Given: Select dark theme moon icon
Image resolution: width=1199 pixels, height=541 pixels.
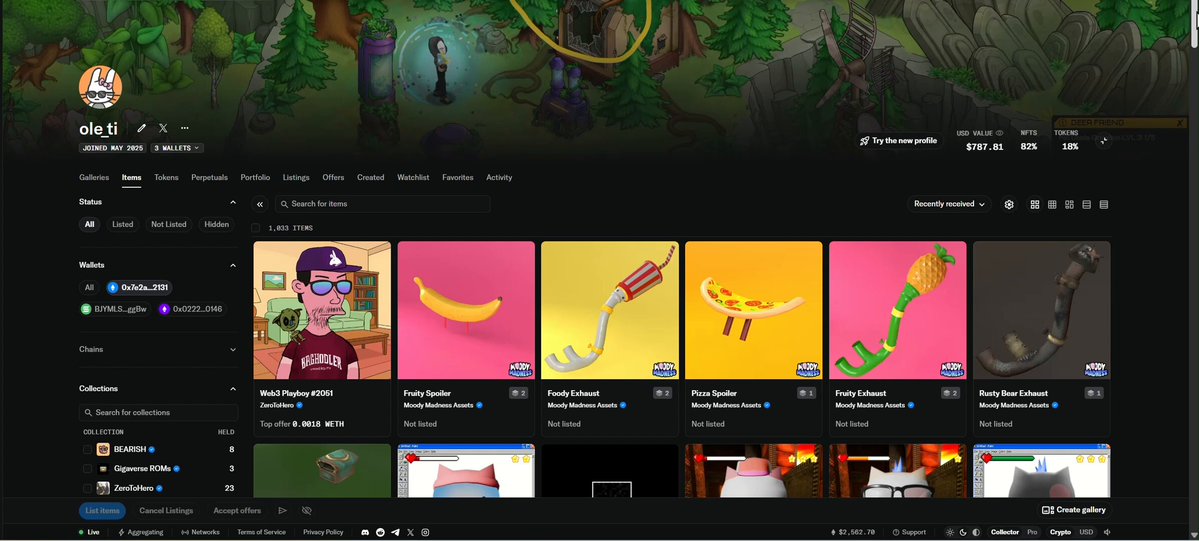Looking at the screenshot, I should click(963, 532).
